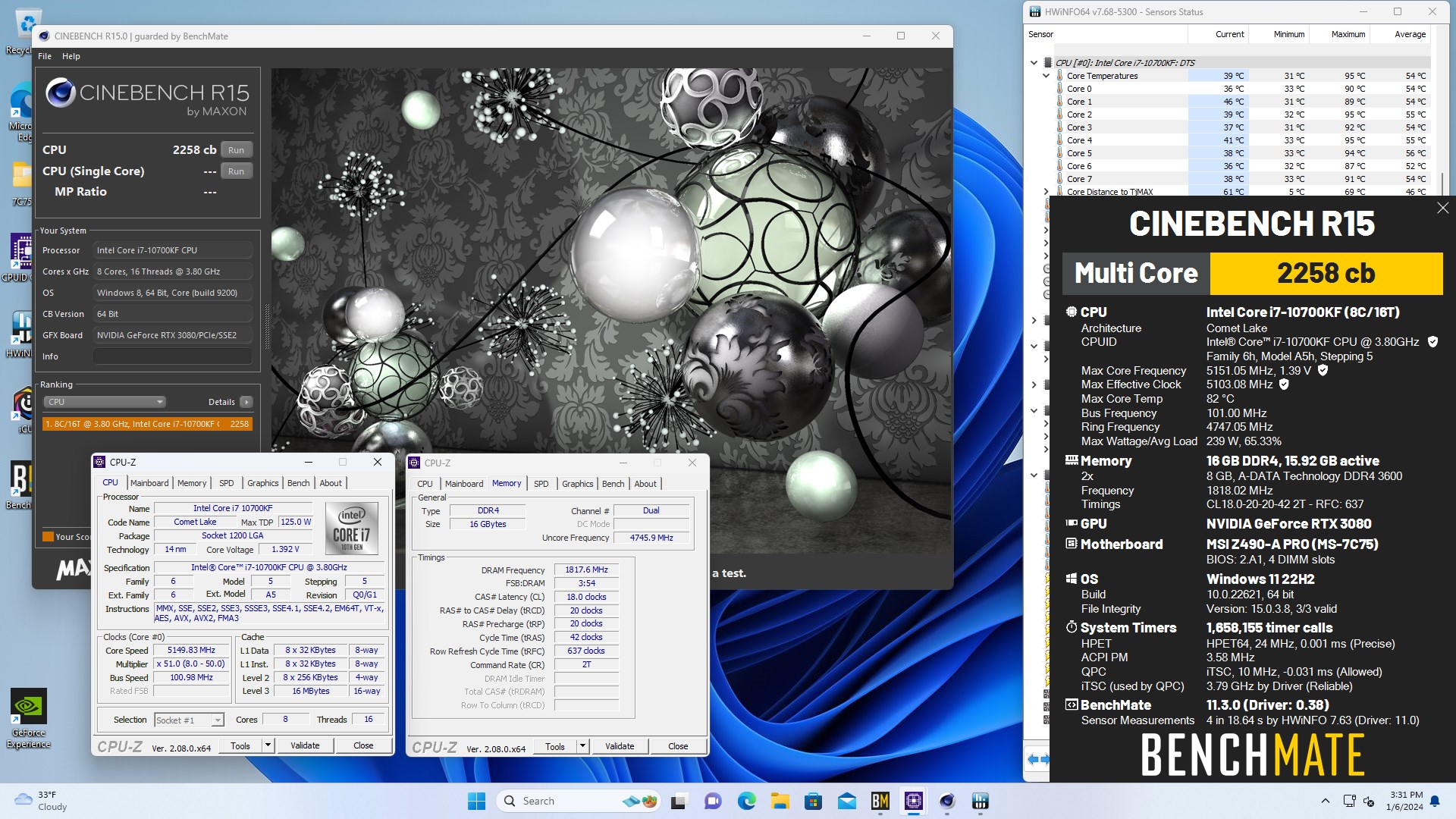Click the CPU chip icon in the HWiNFO header row
Screen dimensions: 1456x819
click(1048, 63)
